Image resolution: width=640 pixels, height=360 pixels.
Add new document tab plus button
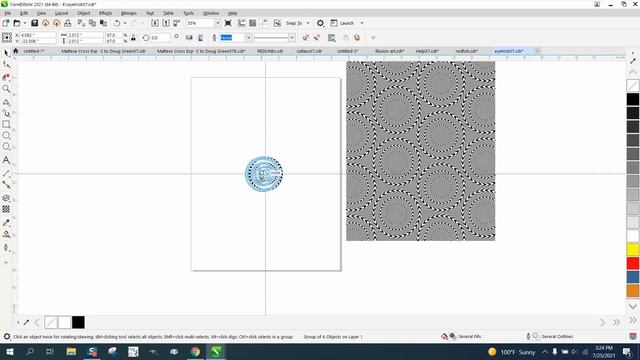click(x=538, y=51)
